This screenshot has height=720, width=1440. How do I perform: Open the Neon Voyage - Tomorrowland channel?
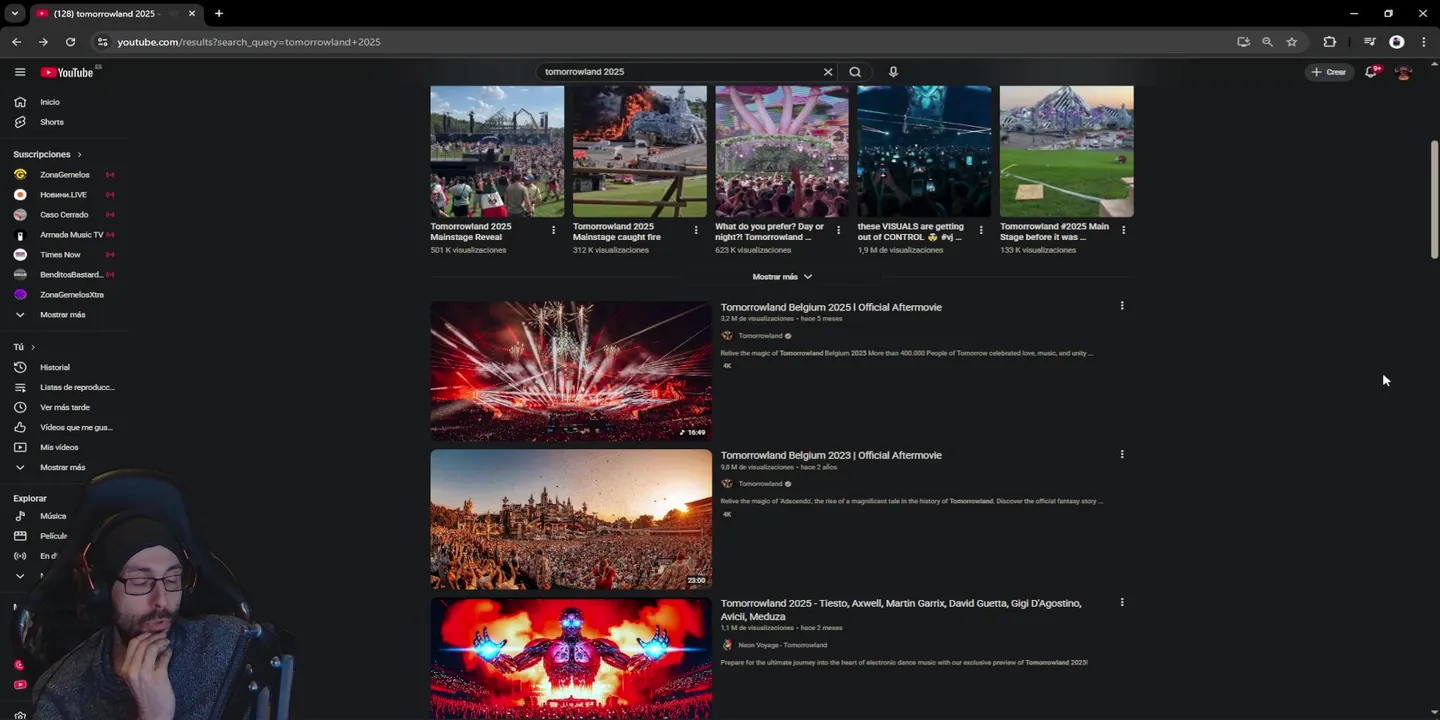pos(782,645)
